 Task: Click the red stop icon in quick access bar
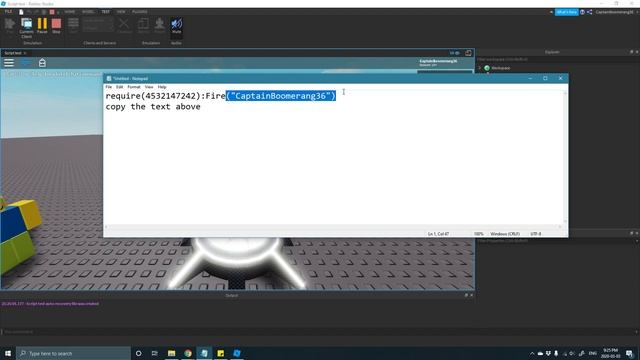(52, 12)
